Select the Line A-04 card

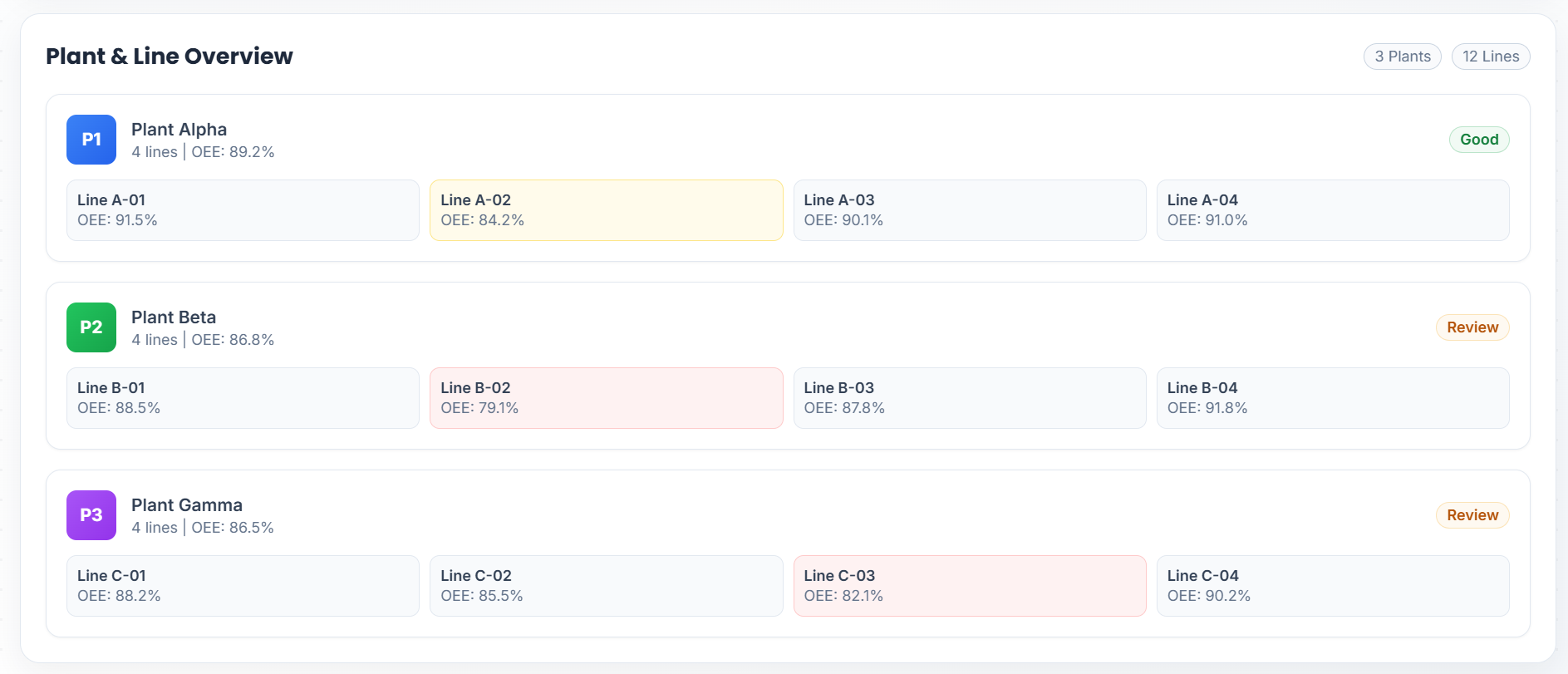1332,210
